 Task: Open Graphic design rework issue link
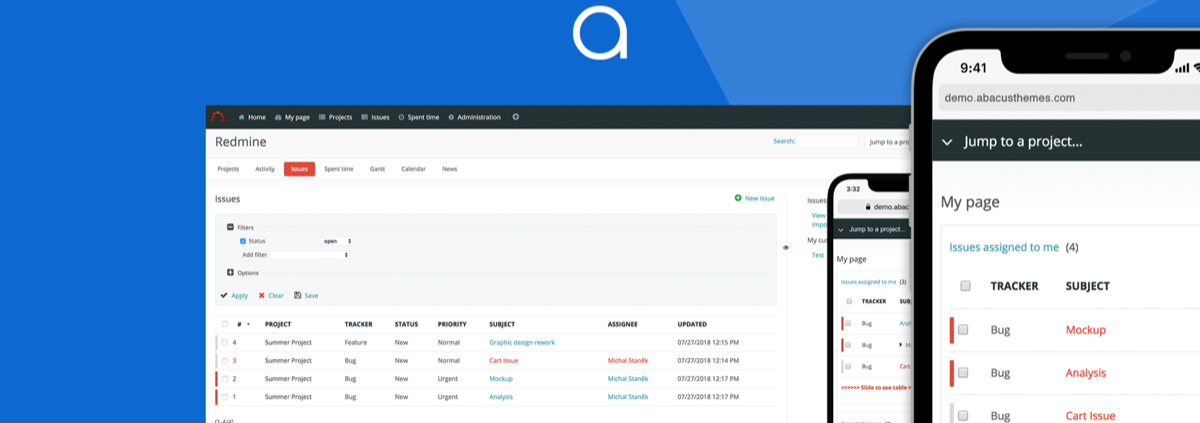(522, 342)
